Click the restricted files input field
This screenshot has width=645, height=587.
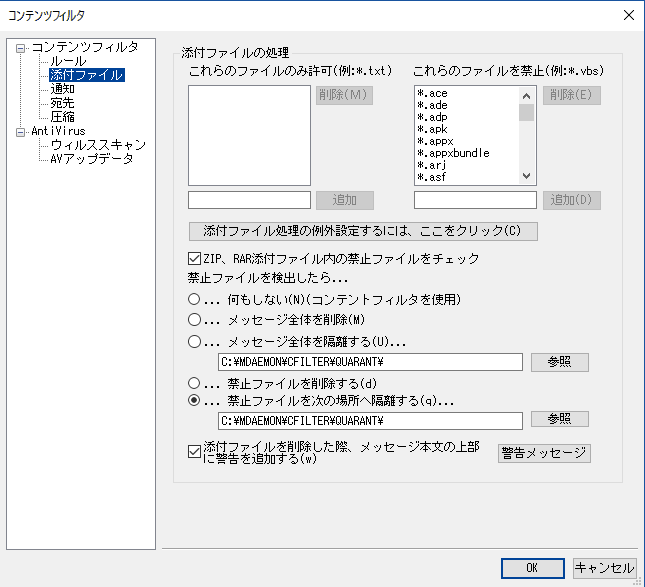point(475,200)
